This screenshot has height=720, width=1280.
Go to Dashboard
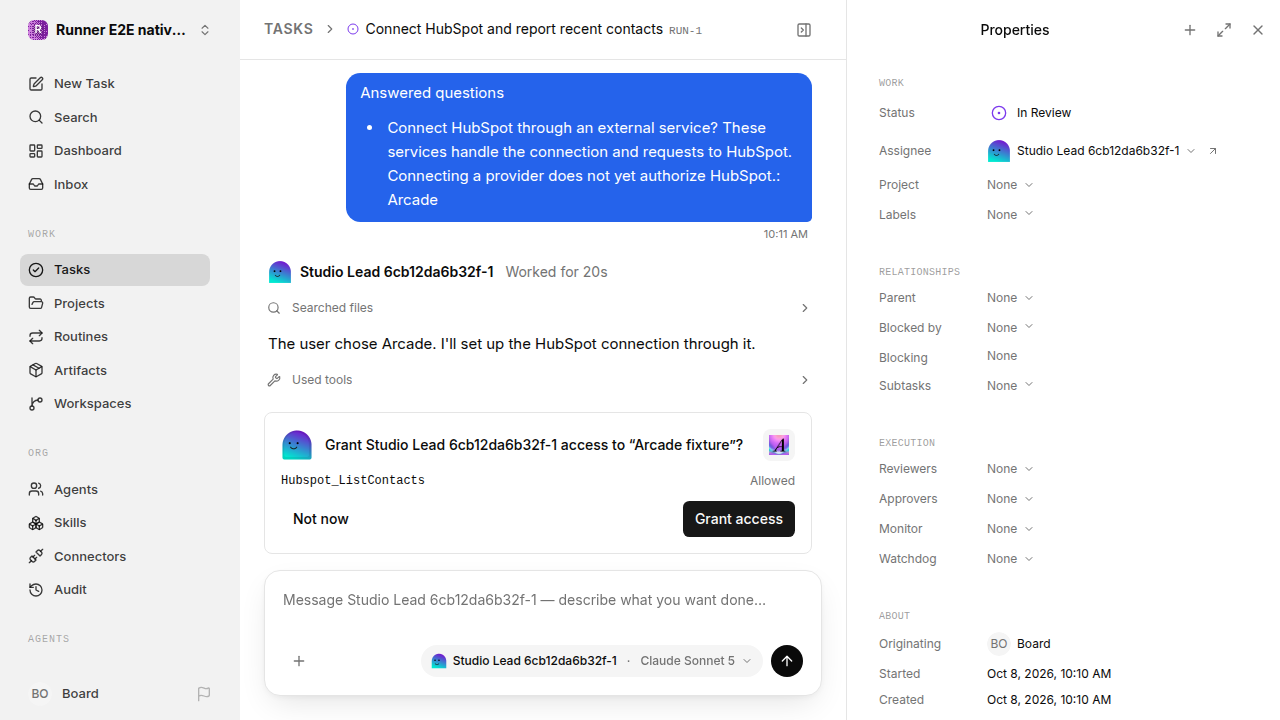(115, 151)
